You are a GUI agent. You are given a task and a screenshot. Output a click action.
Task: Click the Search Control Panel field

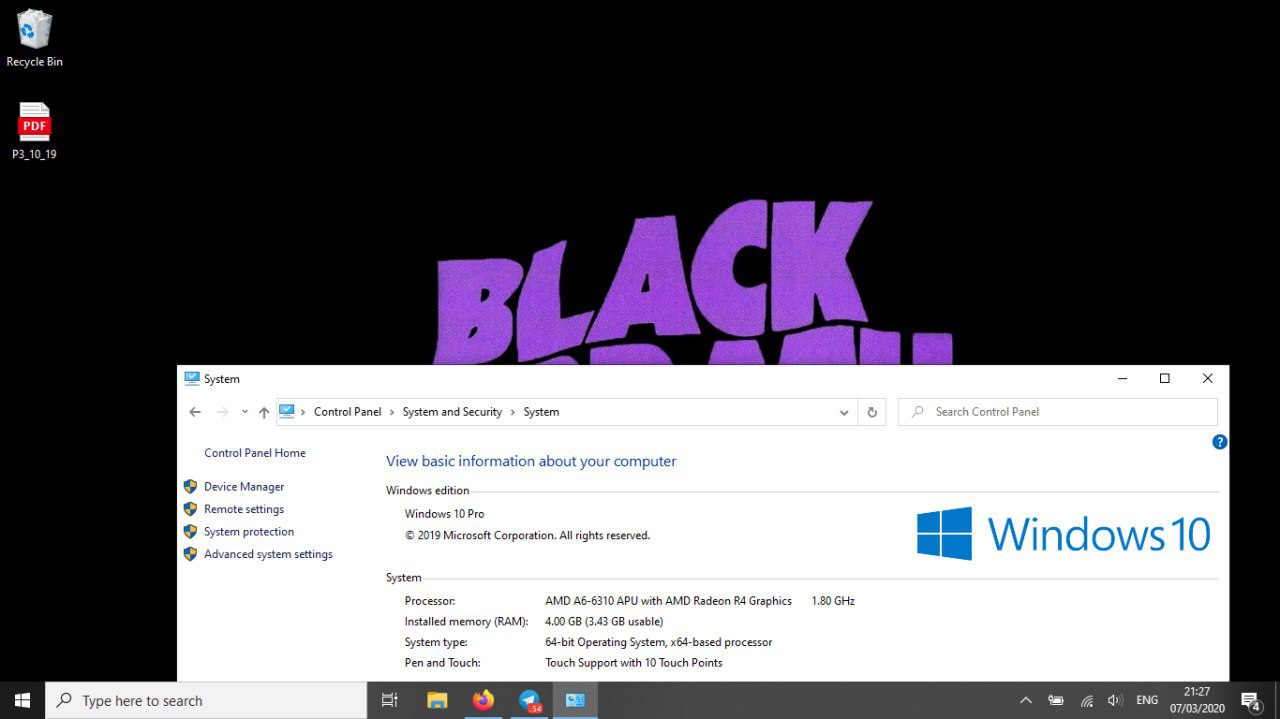[x=1058, y=412]
